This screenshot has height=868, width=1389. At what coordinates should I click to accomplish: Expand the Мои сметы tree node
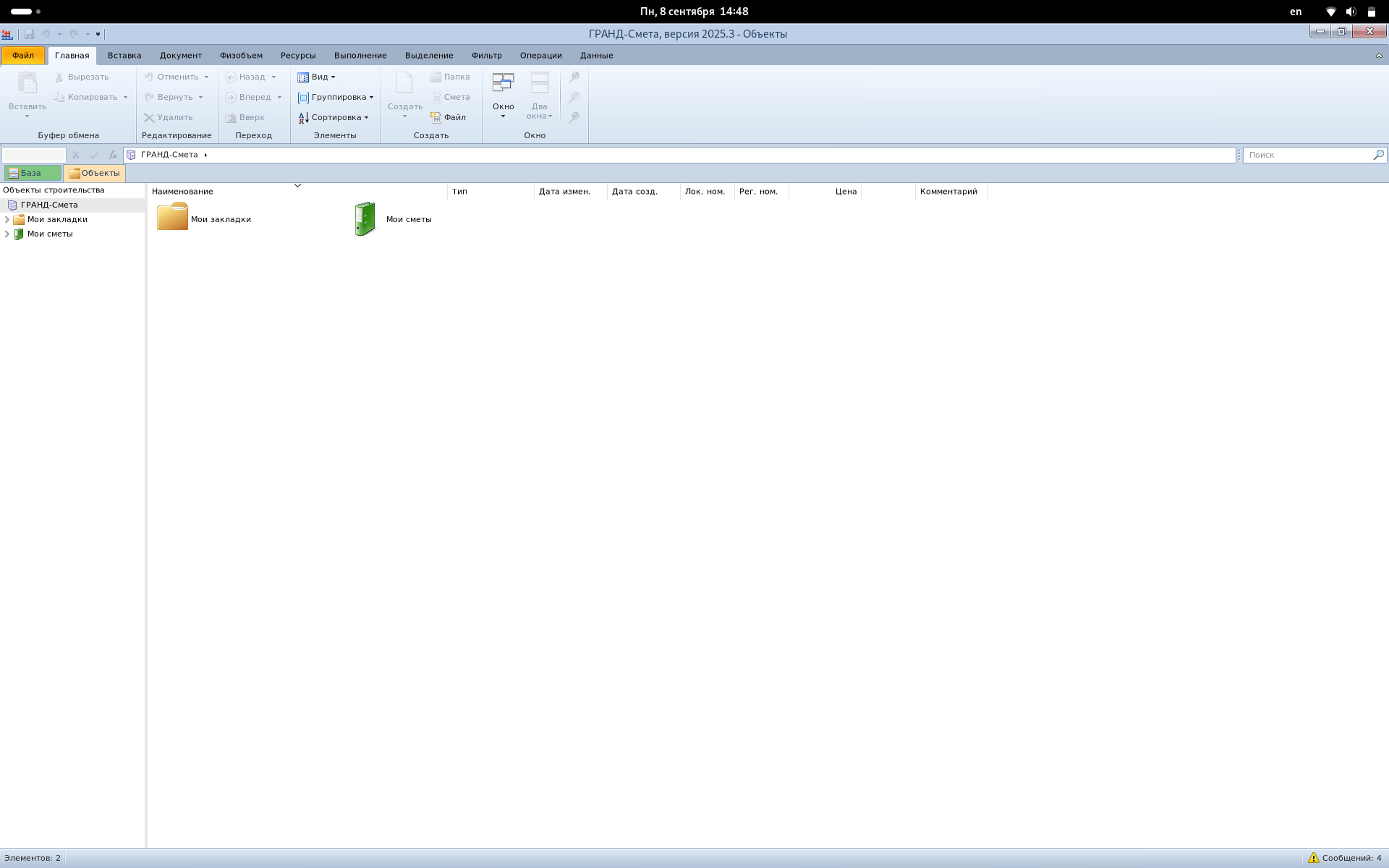point(7,234)
